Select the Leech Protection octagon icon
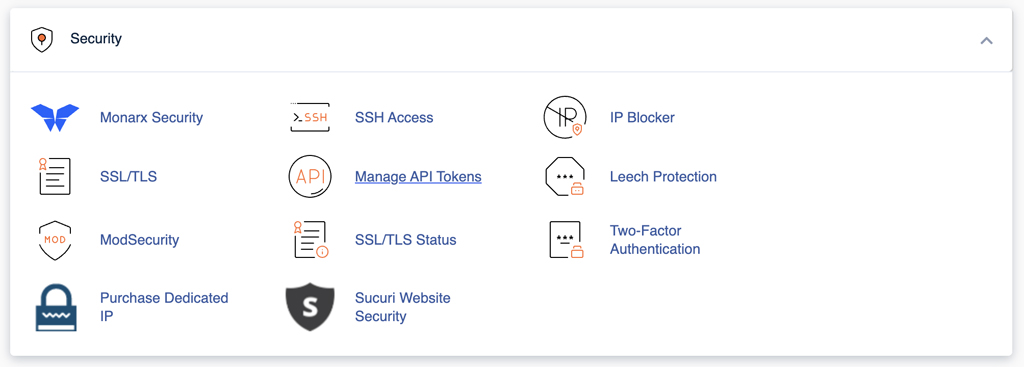 click(565, 176)
